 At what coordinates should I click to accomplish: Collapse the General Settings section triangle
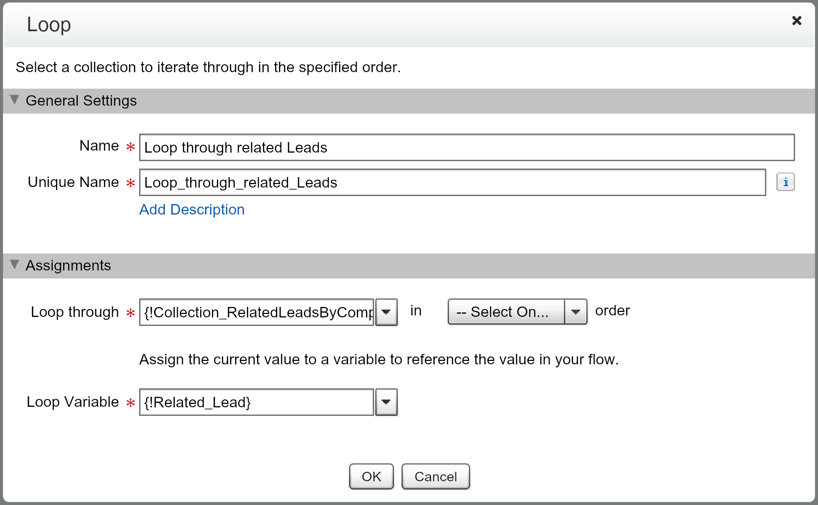(x=15, y=100)
